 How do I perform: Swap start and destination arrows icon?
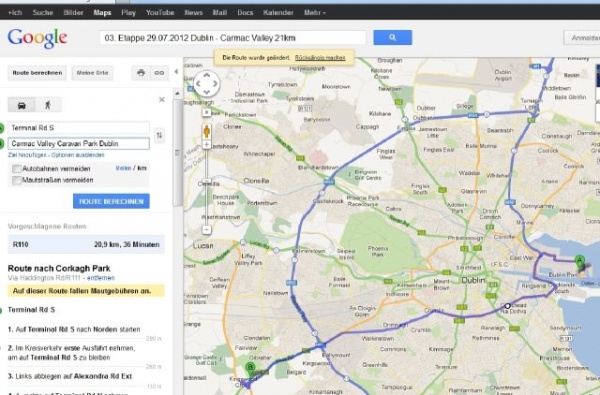(159, 135)
